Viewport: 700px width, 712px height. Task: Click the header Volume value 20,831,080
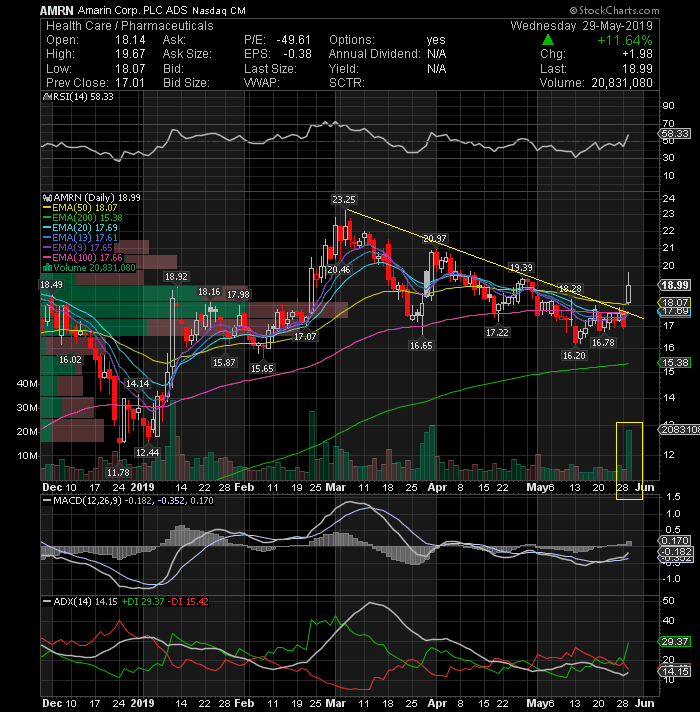622,83
